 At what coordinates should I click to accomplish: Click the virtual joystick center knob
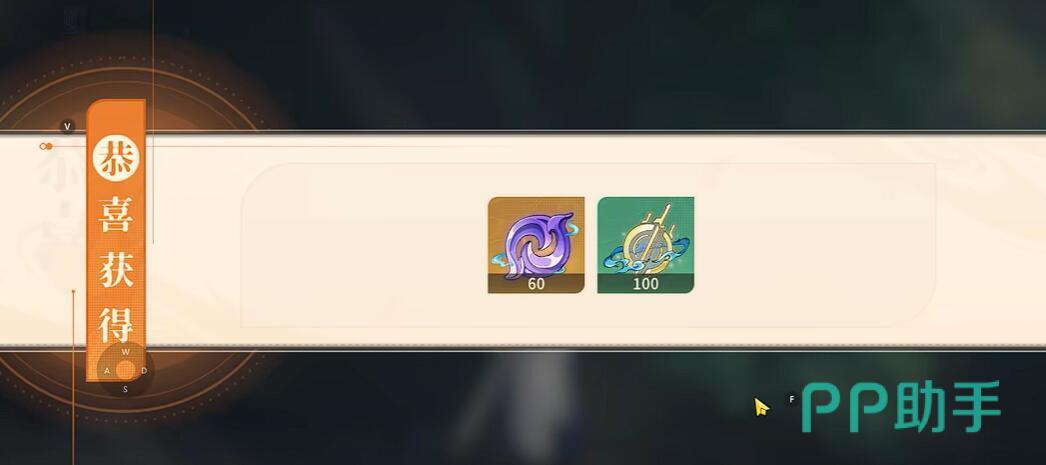pos(125,370)
